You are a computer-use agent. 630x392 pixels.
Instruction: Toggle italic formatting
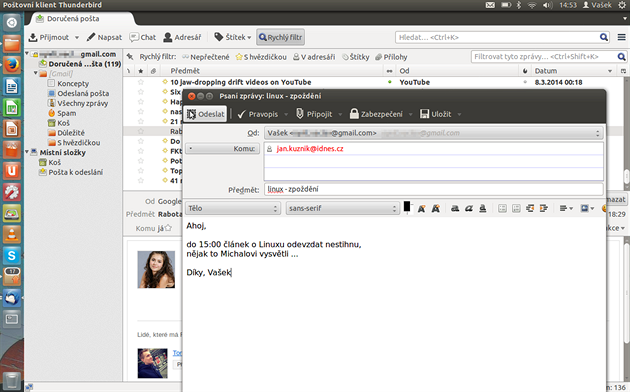pyautogui.click(x=469, y=208)
